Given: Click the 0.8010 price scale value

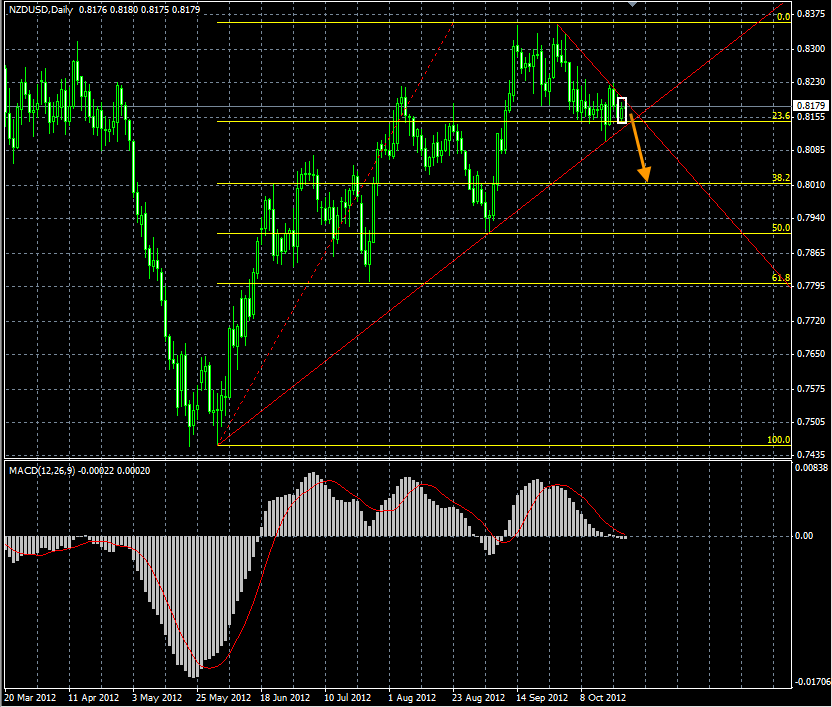Looking at the screenshot, I should tap(811, 185).
